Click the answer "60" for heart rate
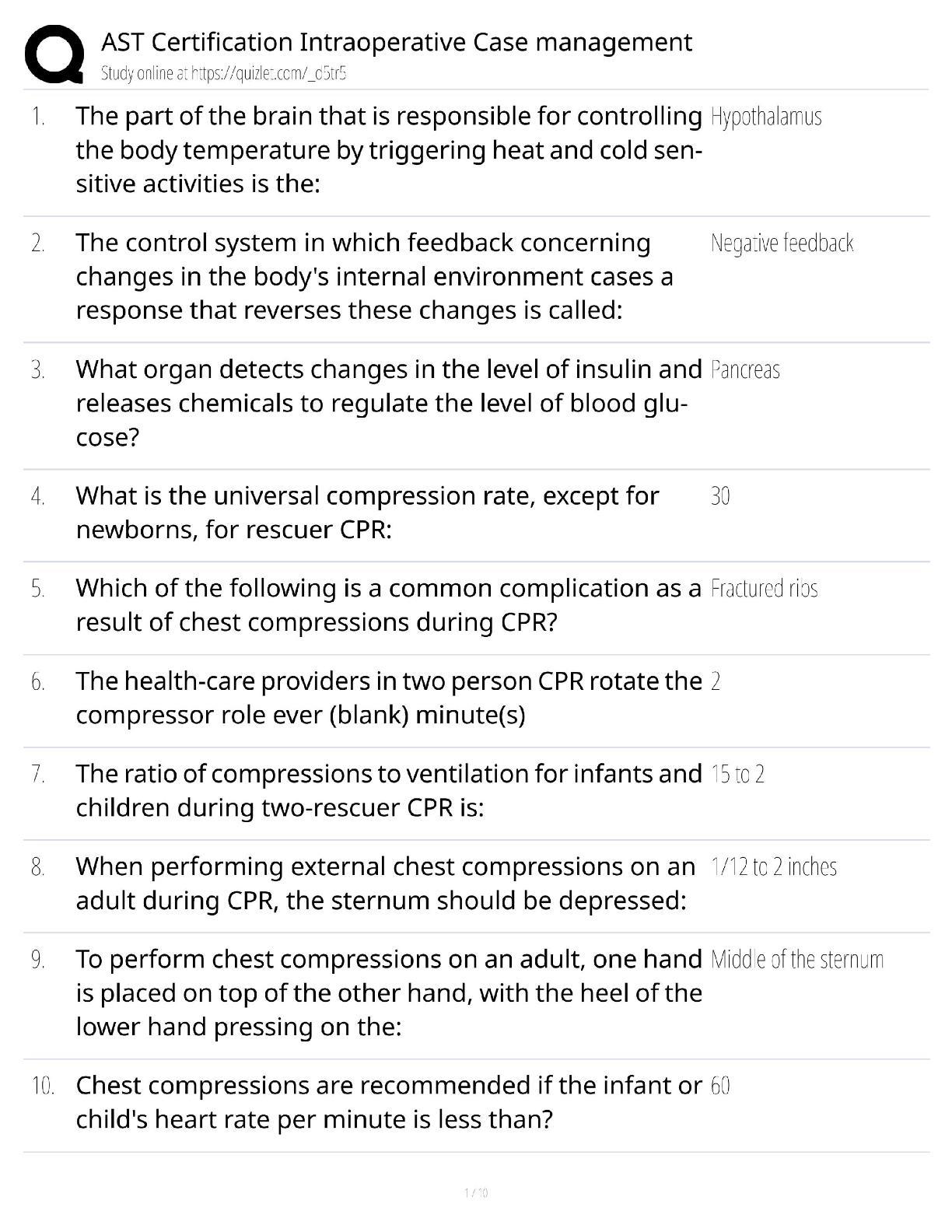 click(x=720, y=1086)
